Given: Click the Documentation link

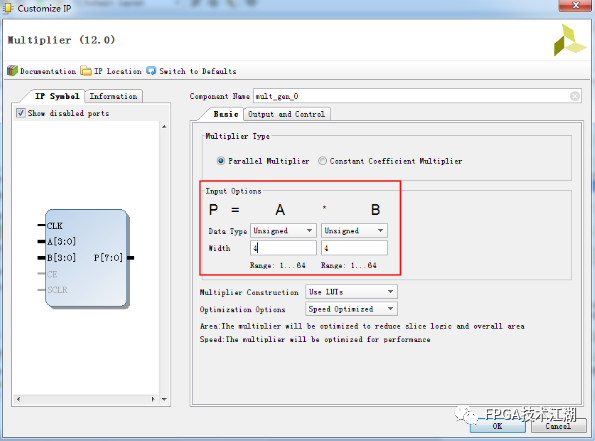Looking at the screenshot, I should tap(48, 71).
